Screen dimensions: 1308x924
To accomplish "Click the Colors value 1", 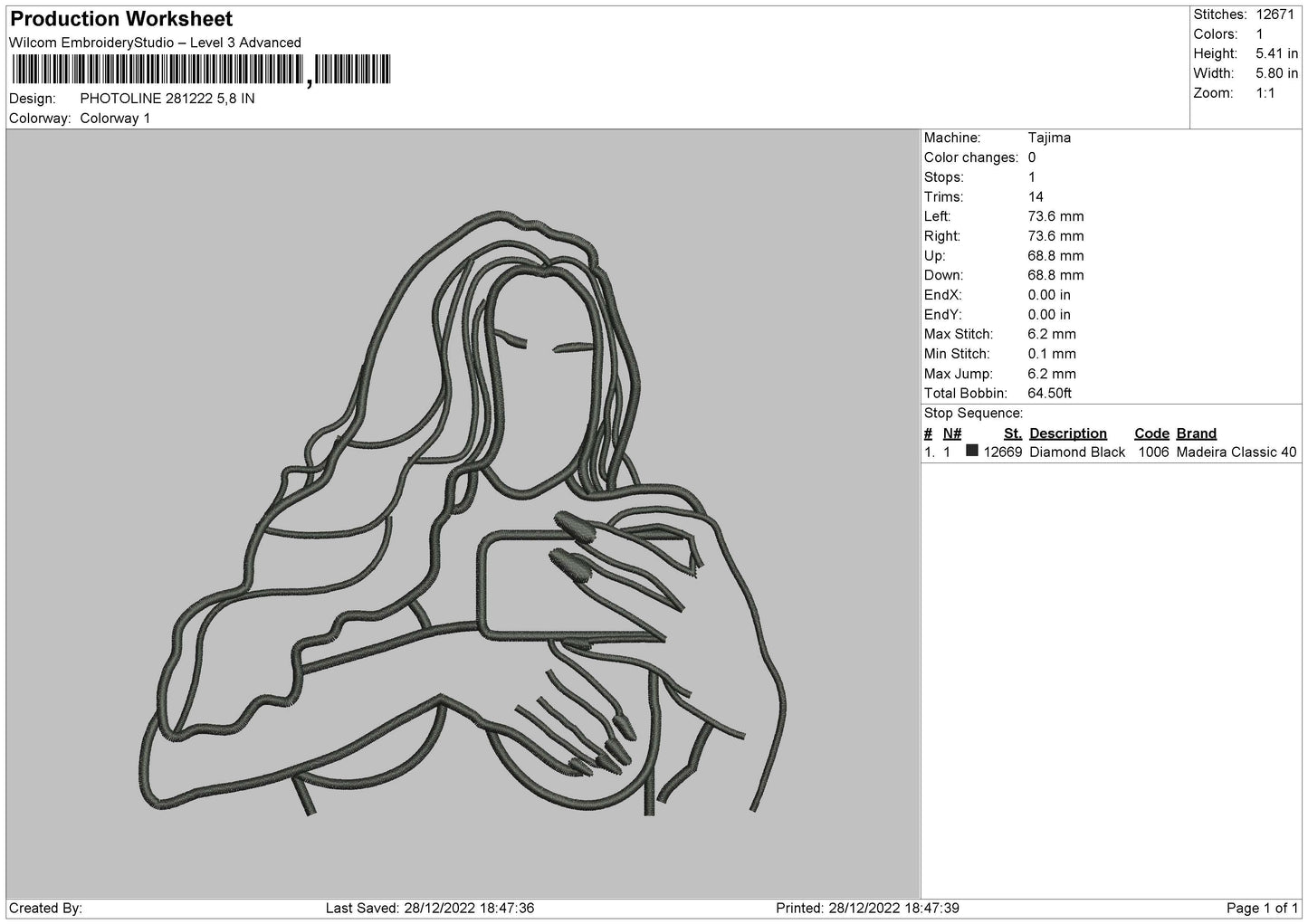I will tap(1259, 34).
